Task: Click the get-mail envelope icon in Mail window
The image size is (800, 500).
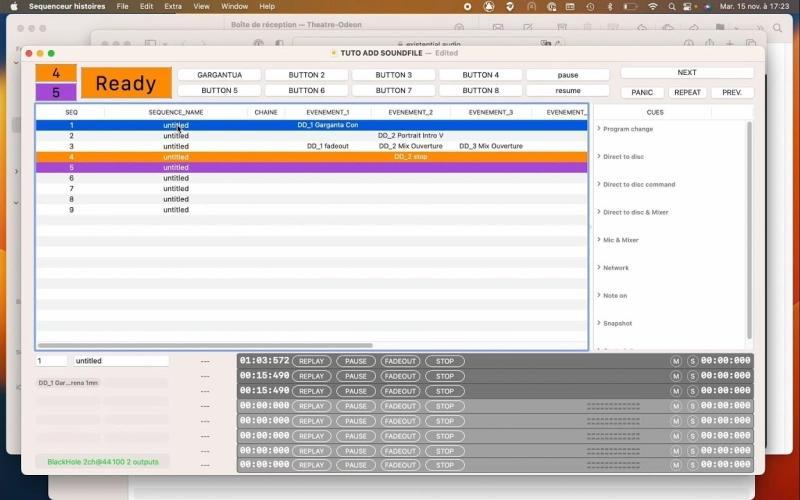Action: point(498,28)
